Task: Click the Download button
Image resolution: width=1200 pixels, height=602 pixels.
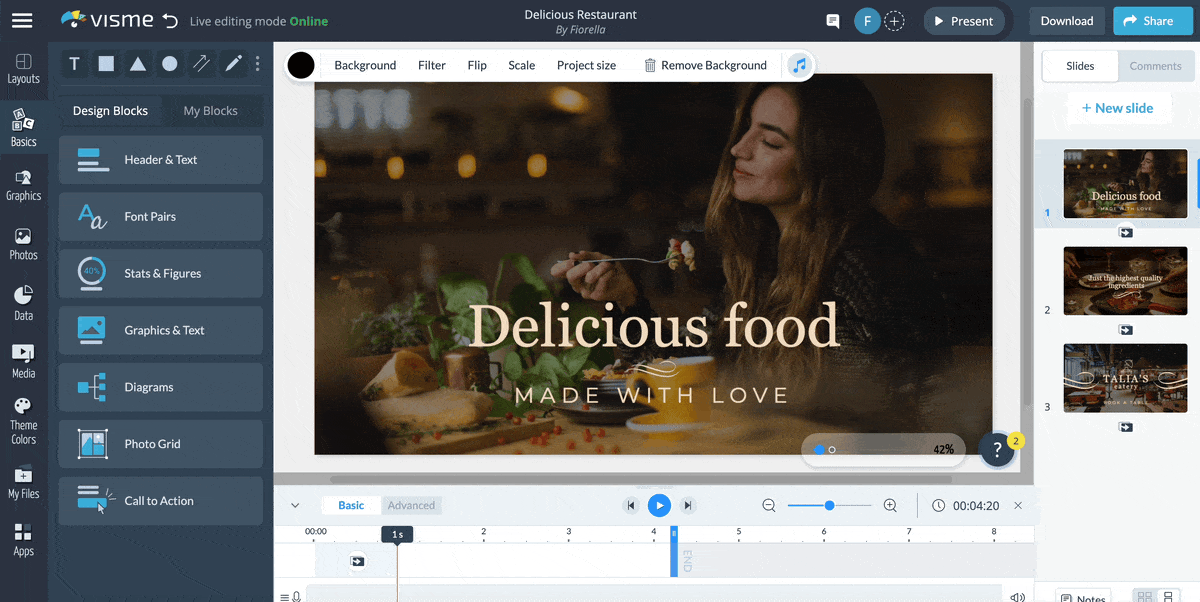Action: tap(1066, 21)
